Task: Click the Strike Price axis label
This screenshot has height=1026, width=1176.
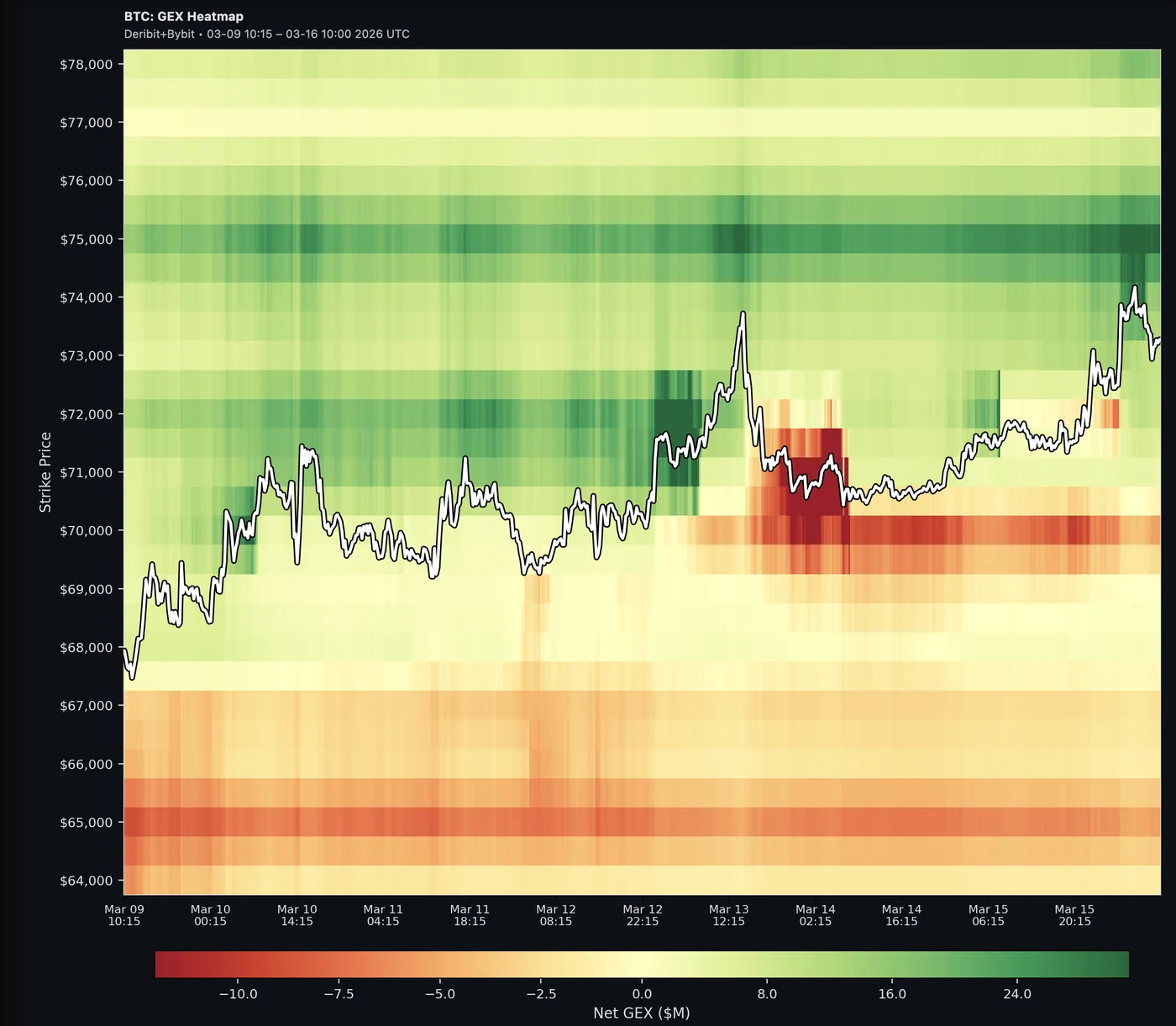Action: 46,471
